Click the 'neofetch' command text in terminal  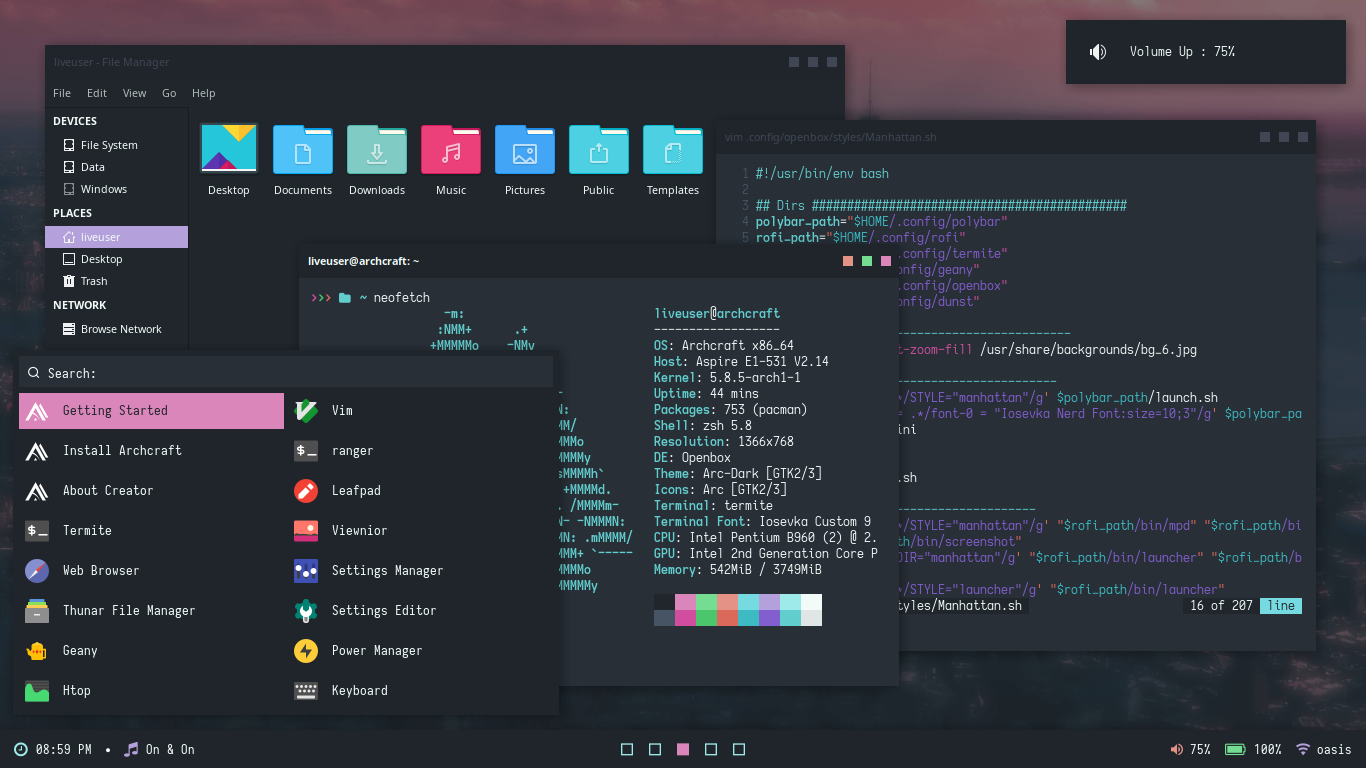coord(401,297)
